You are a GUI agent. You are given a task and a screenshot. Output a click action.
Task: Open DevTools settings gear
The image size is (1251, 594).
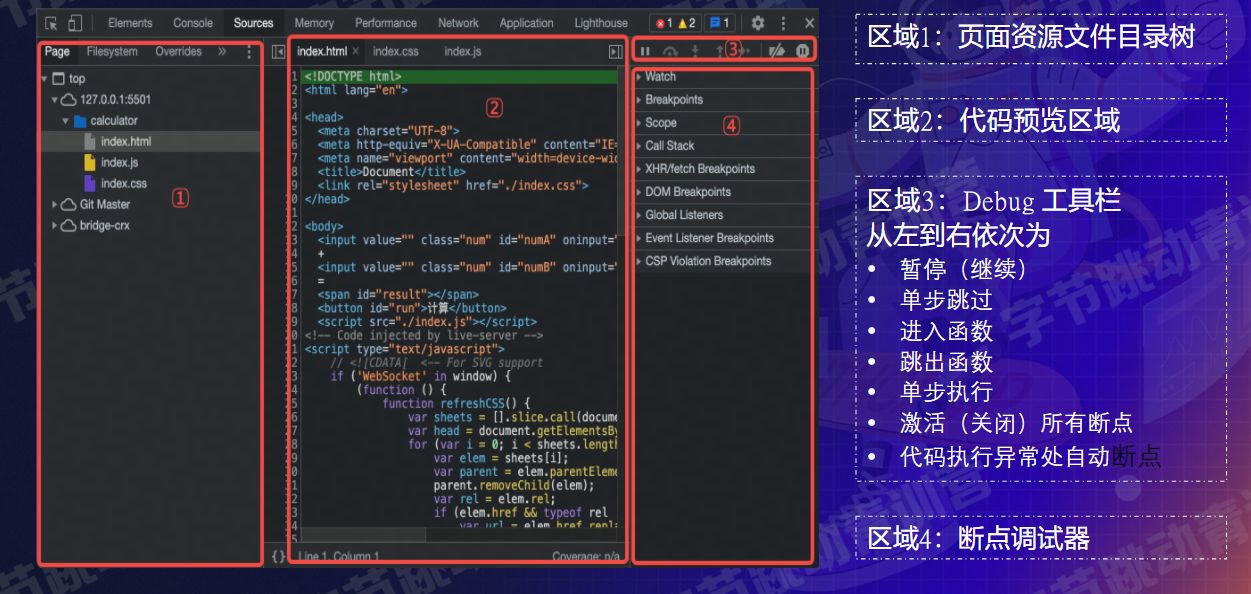tap(758, 23)
